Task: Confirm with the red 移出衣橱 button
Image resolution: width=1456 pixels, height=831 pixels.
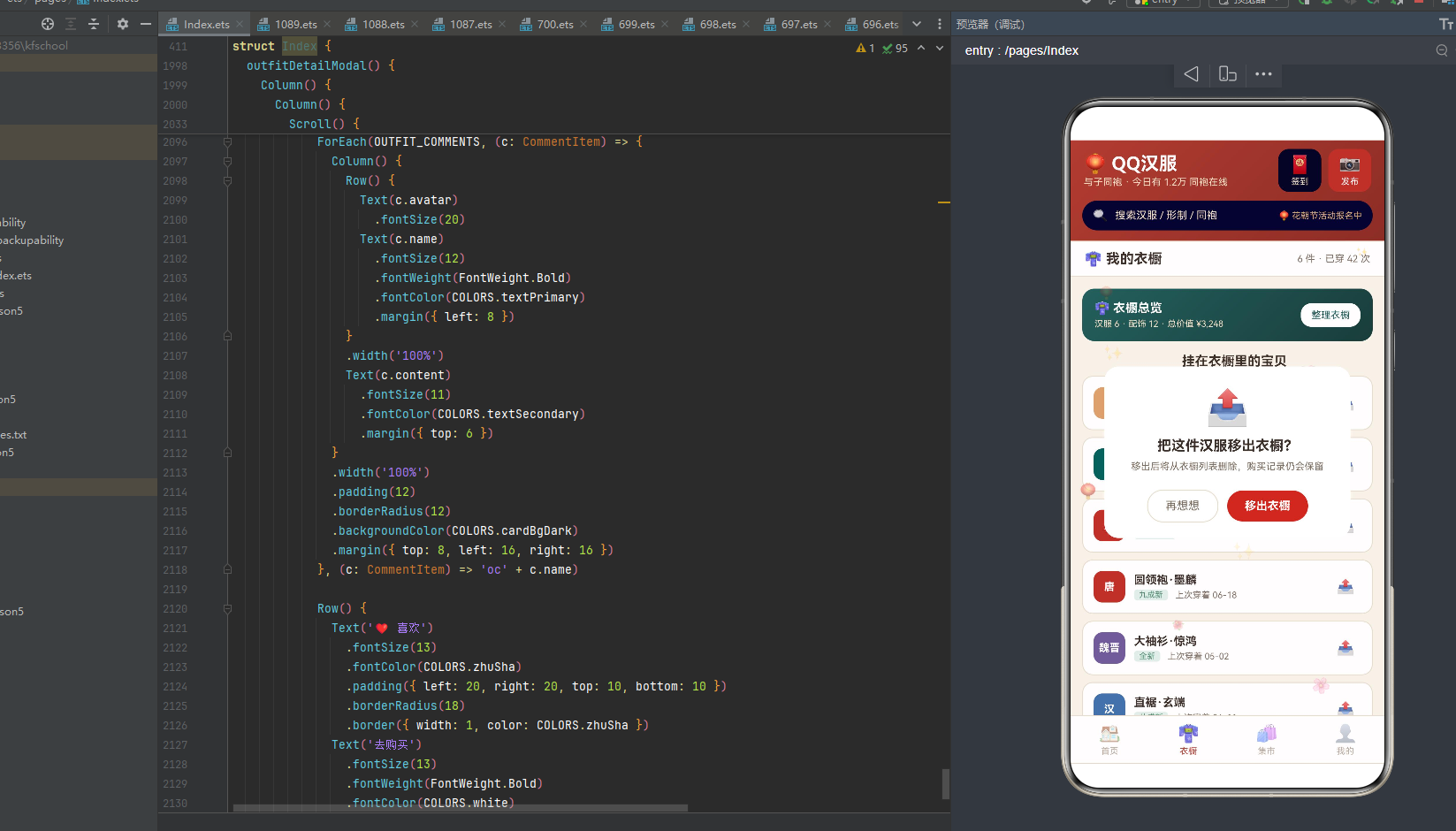Action: click(x=1267, y=506)
